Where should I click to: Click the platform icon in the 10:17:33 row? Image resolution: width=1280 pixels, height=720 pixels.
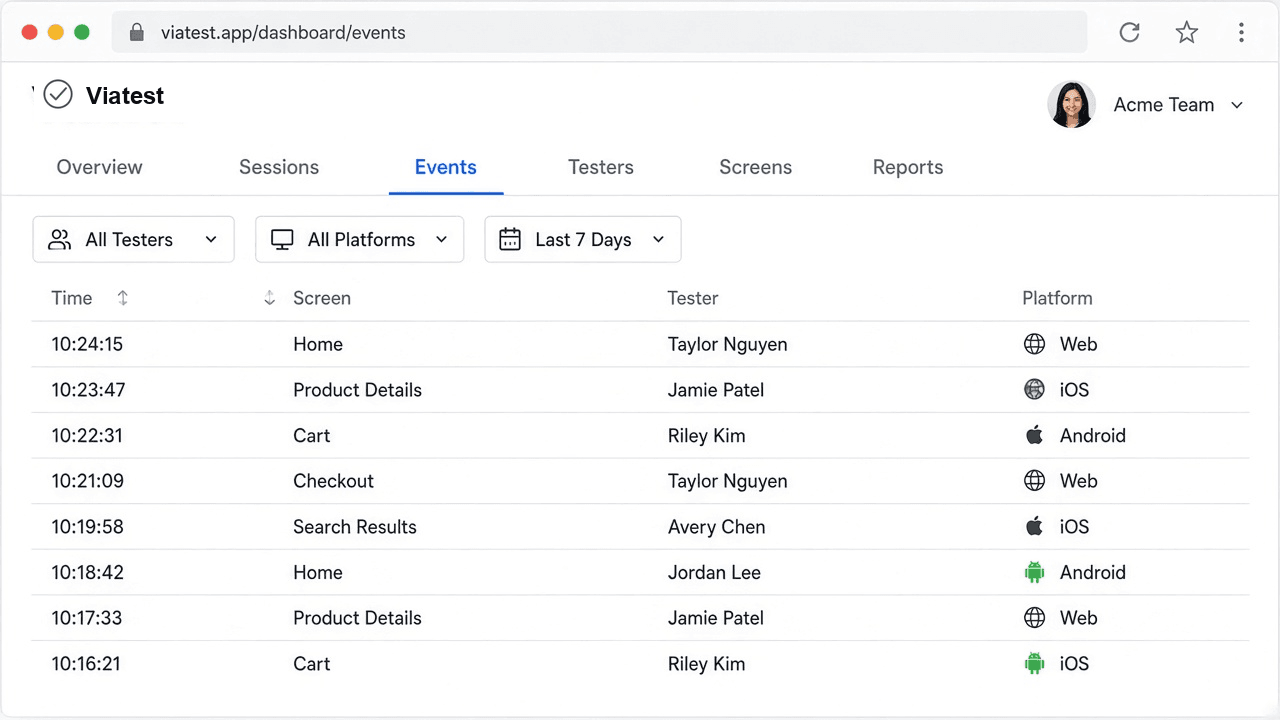[1035, 618]
